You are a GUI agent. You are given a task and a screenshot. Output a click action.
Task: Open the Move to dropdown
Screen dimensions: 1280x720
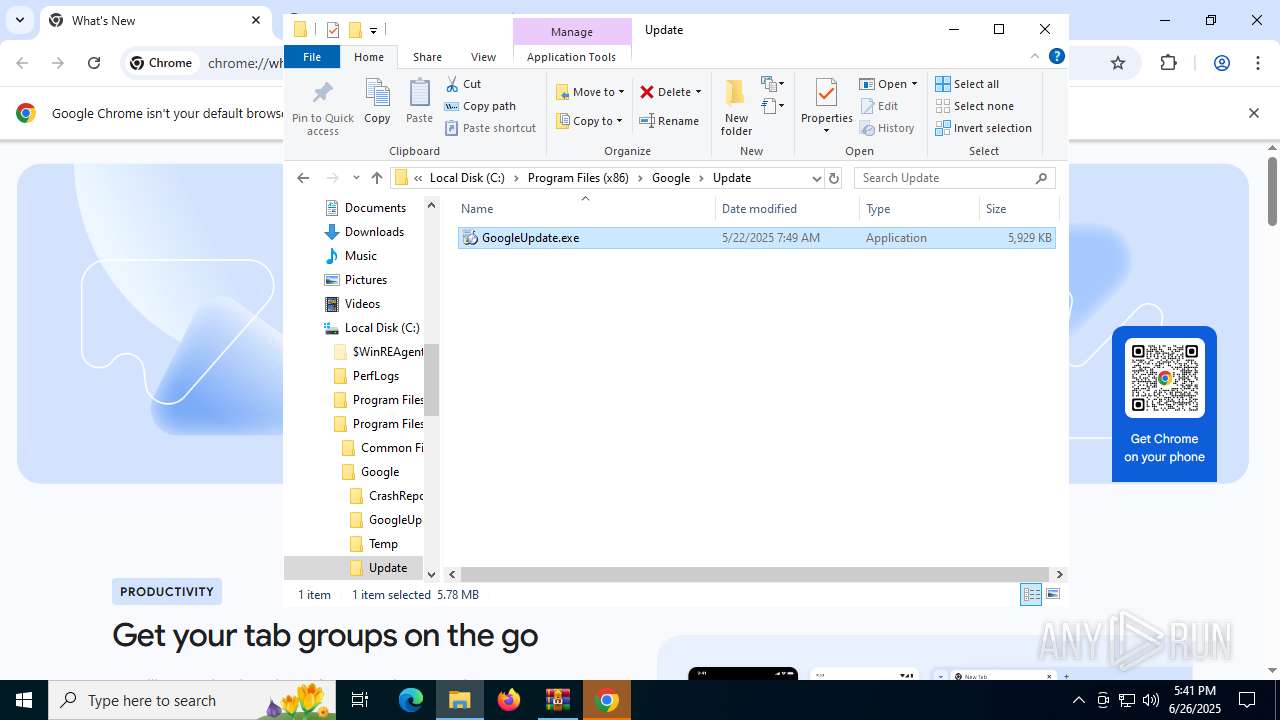[x=590, y=92]
